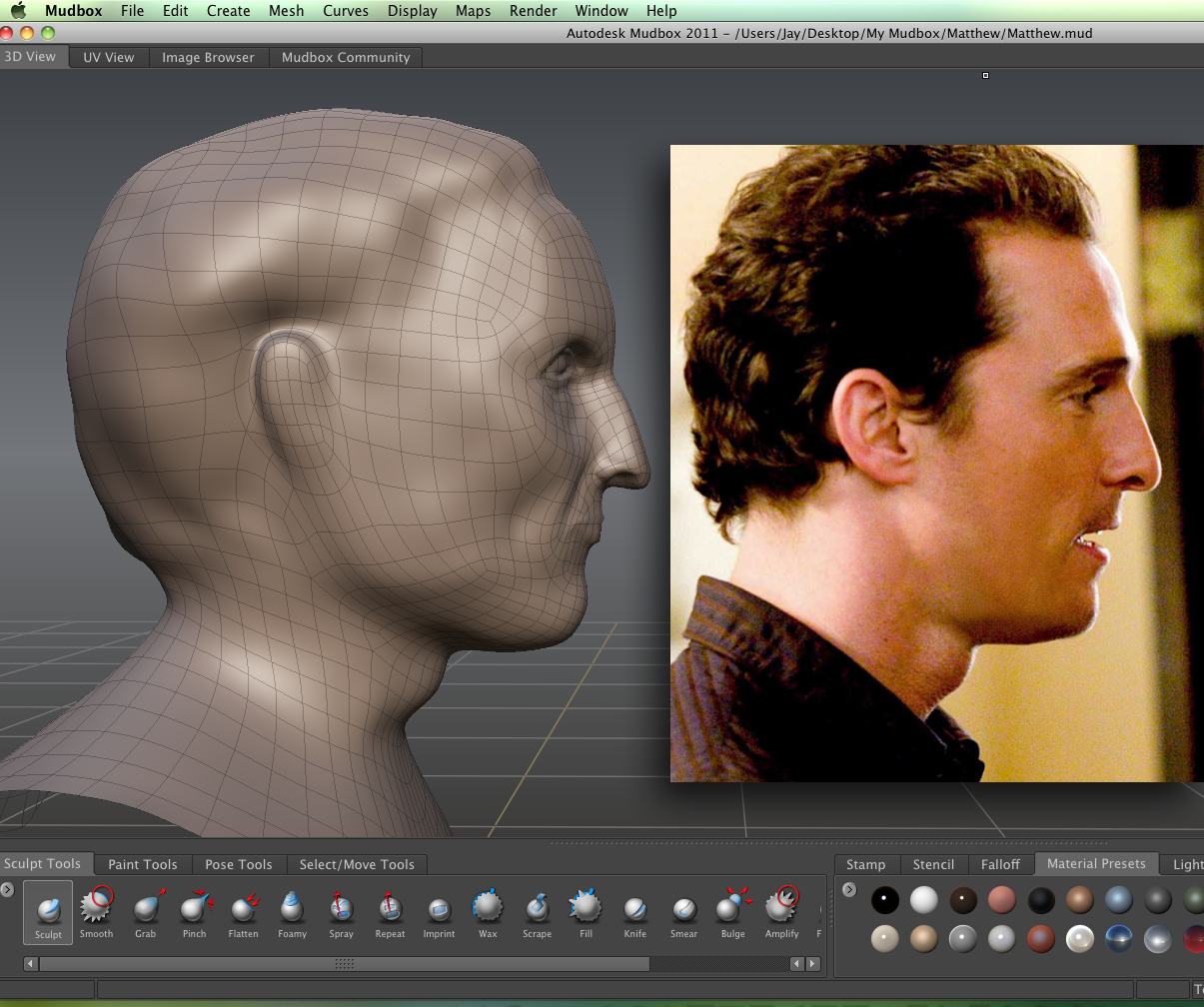Select the Knife tool
This screenshot has width=1204, height=1007.
tap(634, 909)
